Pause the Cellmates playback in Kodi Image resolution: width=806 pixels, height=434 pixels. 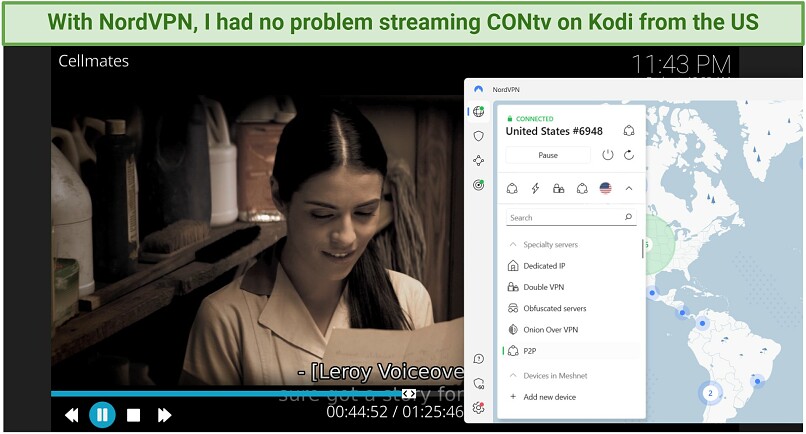click(102, 414)
